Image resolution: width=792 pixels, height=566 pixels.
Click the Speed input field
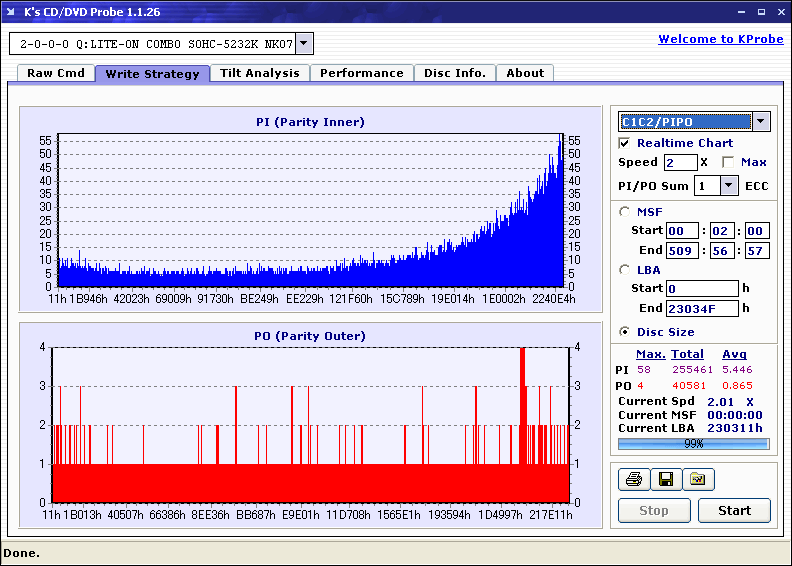tap(680, 162)
